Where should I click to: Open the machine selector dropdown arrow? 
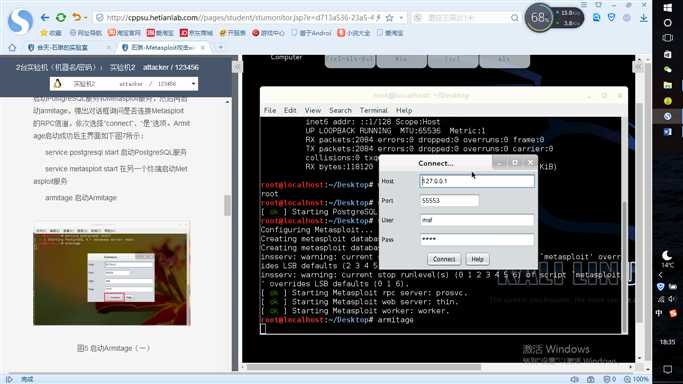pos(193,84)
